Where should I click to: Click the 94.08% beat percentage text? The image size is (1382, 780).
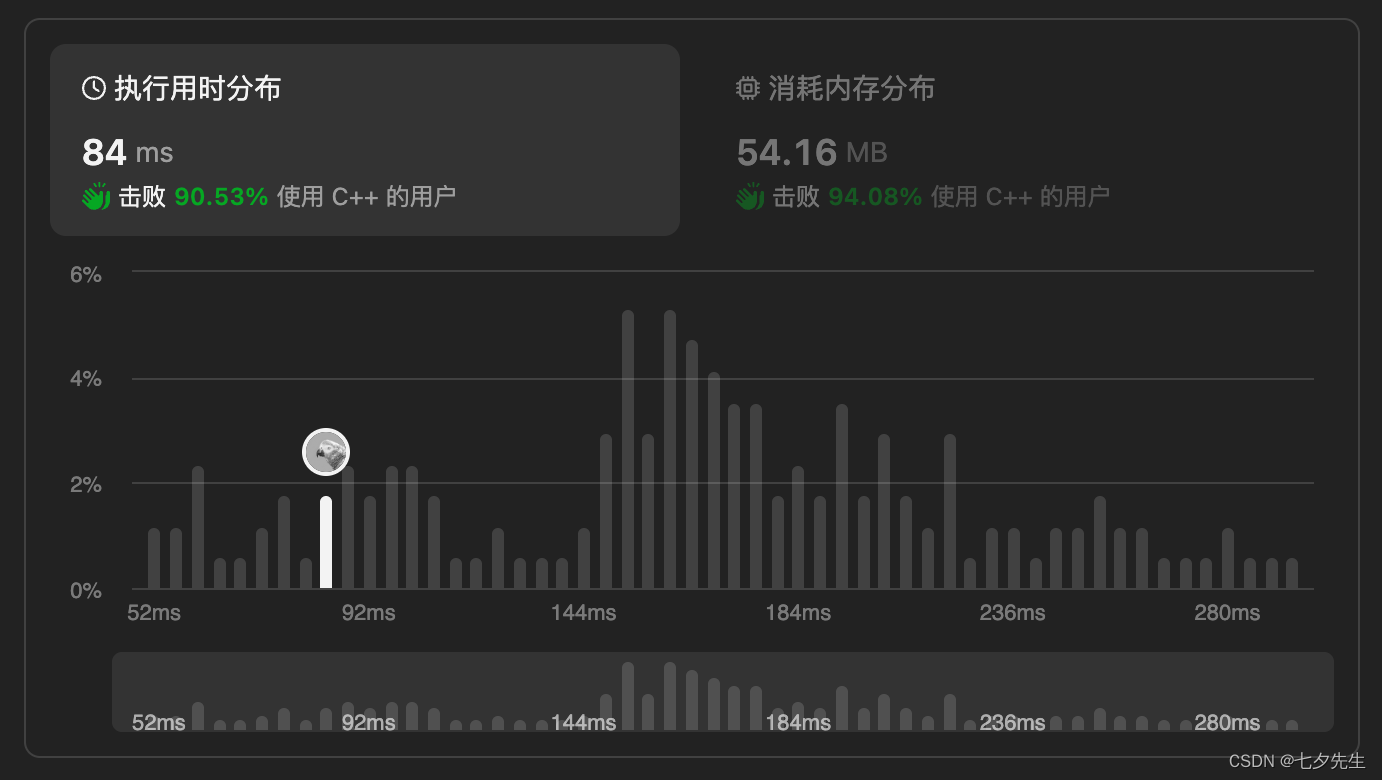[875, 197]
